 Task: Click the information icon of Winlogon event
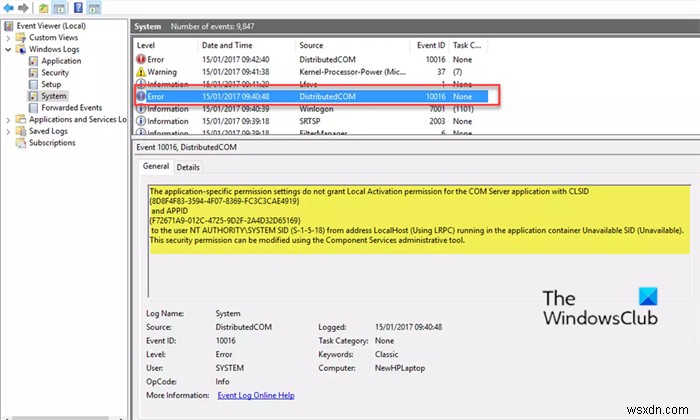pos(141,109)
